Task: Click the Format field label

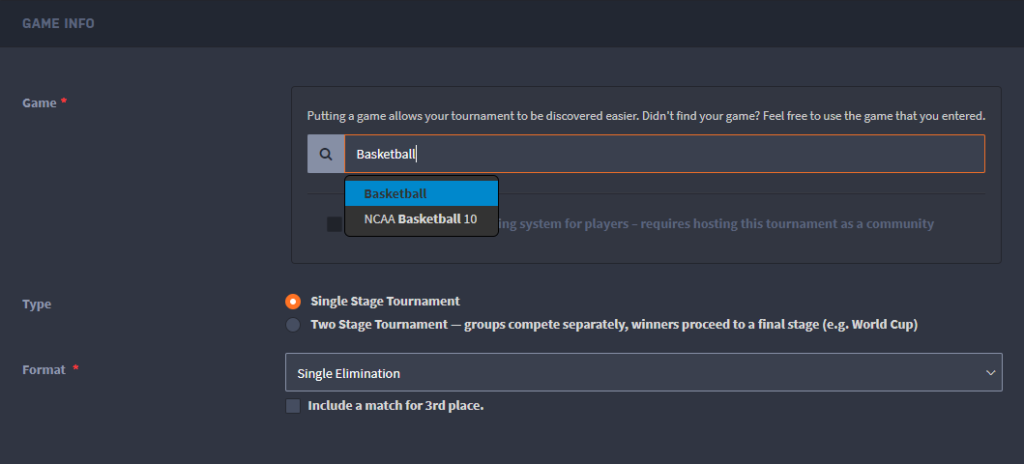Action: pos(44,370)
